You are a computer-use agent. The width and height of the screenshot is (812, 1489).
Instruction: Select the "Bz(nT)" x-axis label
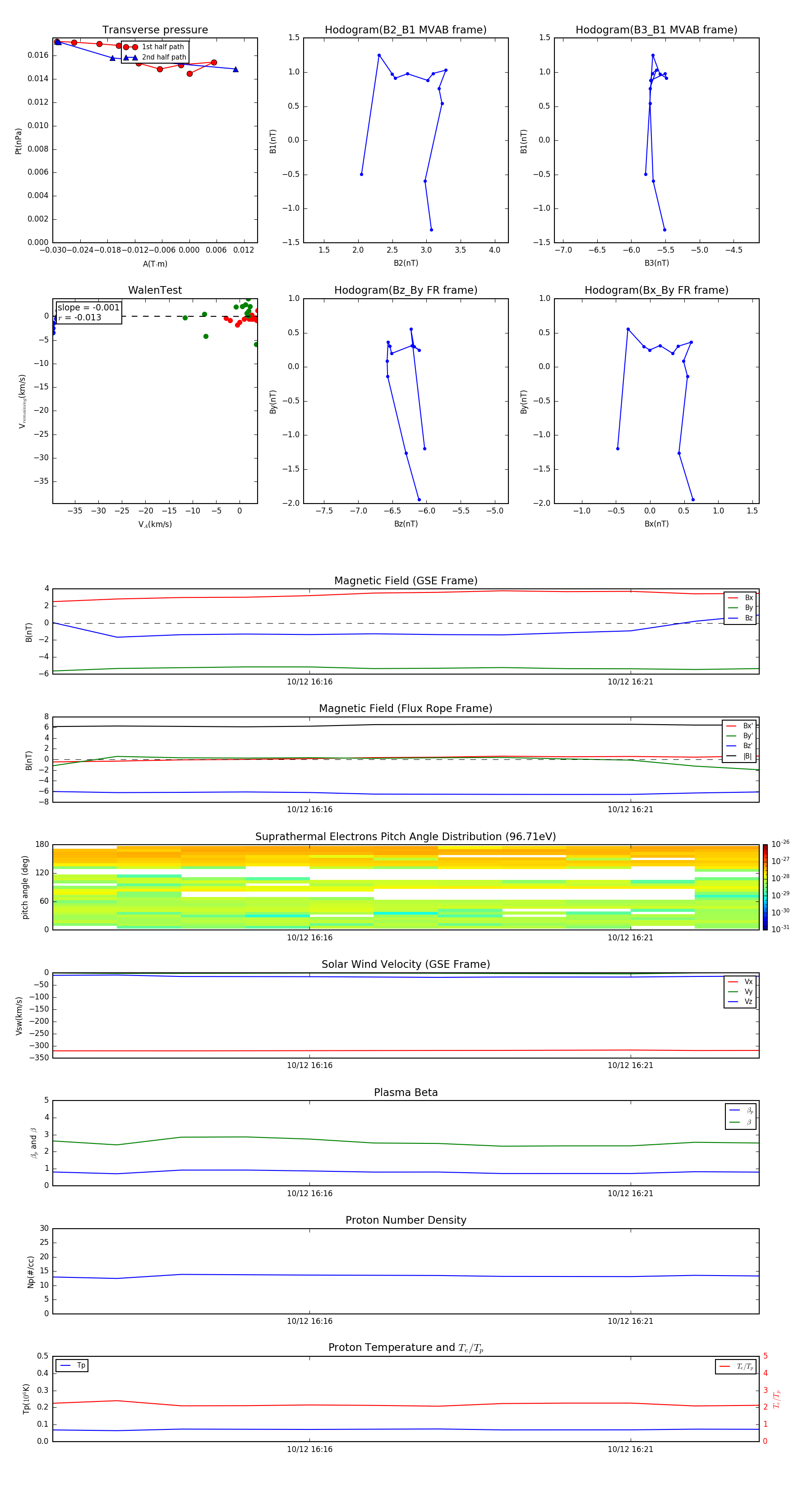coord(405,524)
